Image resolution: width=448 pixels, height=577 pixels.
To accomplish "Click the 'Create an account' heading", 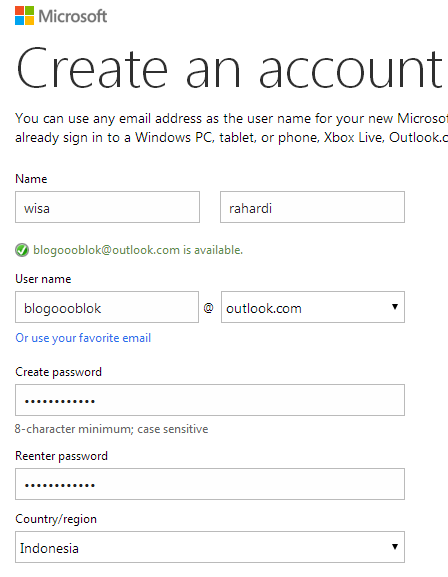I will [229, 68].
